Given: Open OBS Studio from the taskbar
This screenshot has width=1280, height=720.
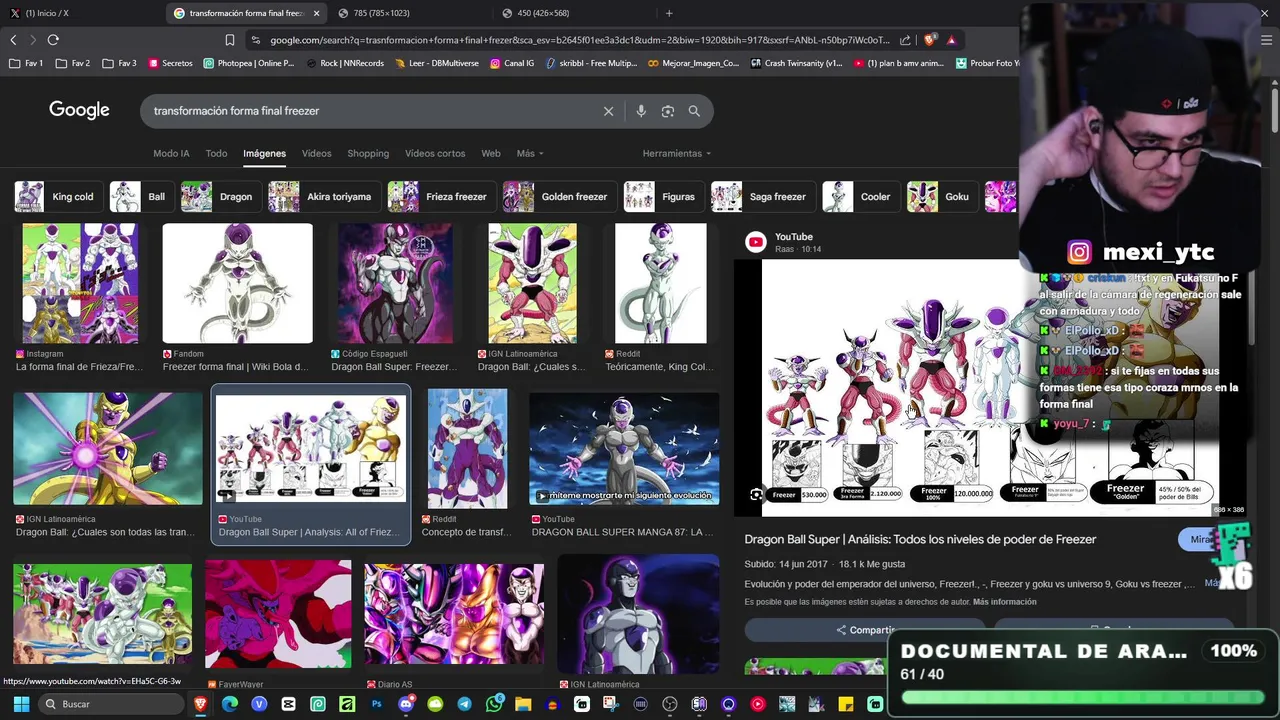Looking at the screenshot, I should pos(670,704).
